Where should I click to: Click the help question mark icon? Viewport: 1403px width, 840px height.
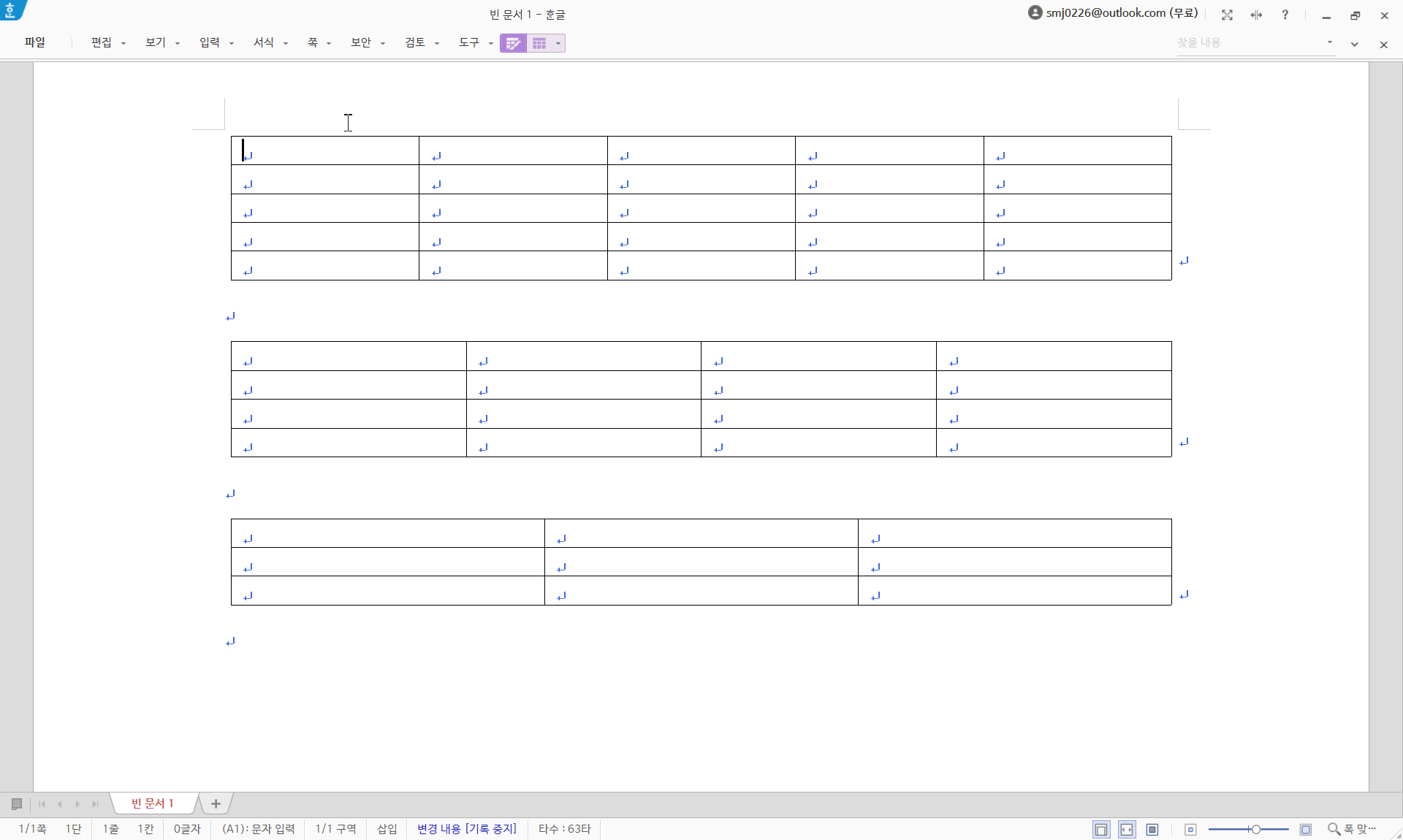pyautogui.click(x=1285, y=15)
